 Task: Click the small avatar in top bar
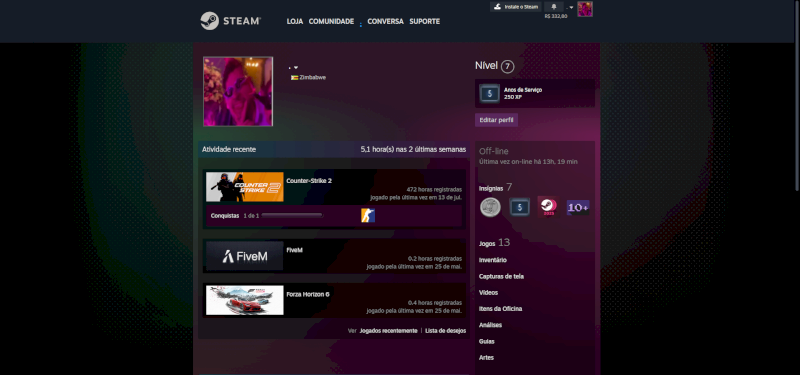click(585, 9)
